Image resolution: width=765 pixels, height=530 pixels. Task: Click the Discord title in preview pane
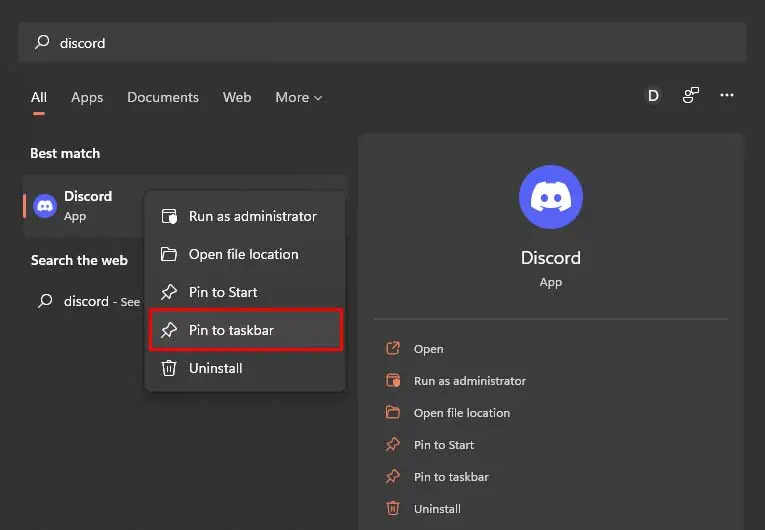(x=551, y=258)
